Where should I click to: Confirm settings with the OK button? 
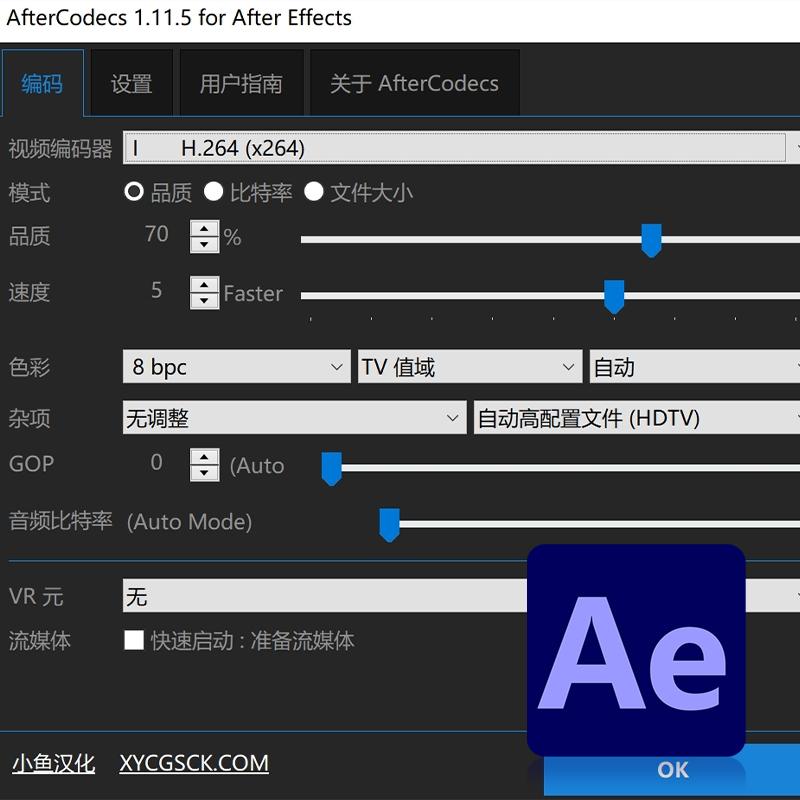point(672,769)
